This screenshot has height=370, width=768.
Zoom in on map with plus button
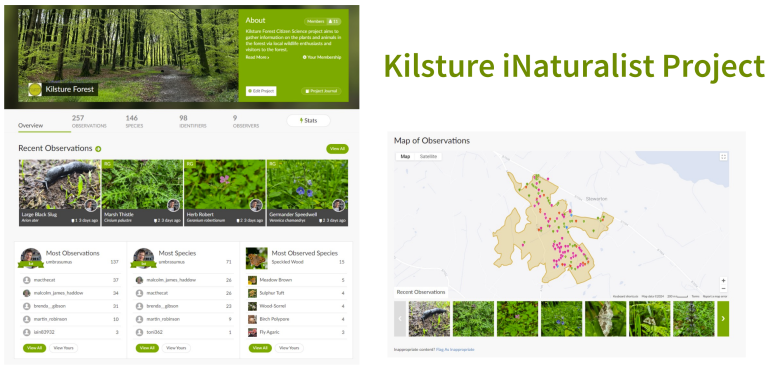pos(723,281)
